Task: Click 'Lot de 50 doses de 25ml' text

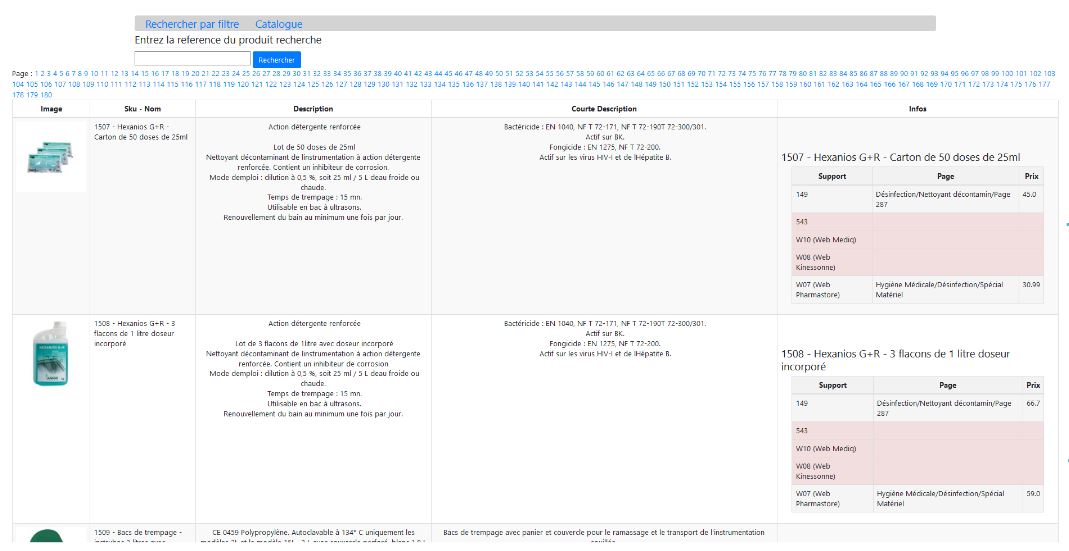Action: click(314, 147)
